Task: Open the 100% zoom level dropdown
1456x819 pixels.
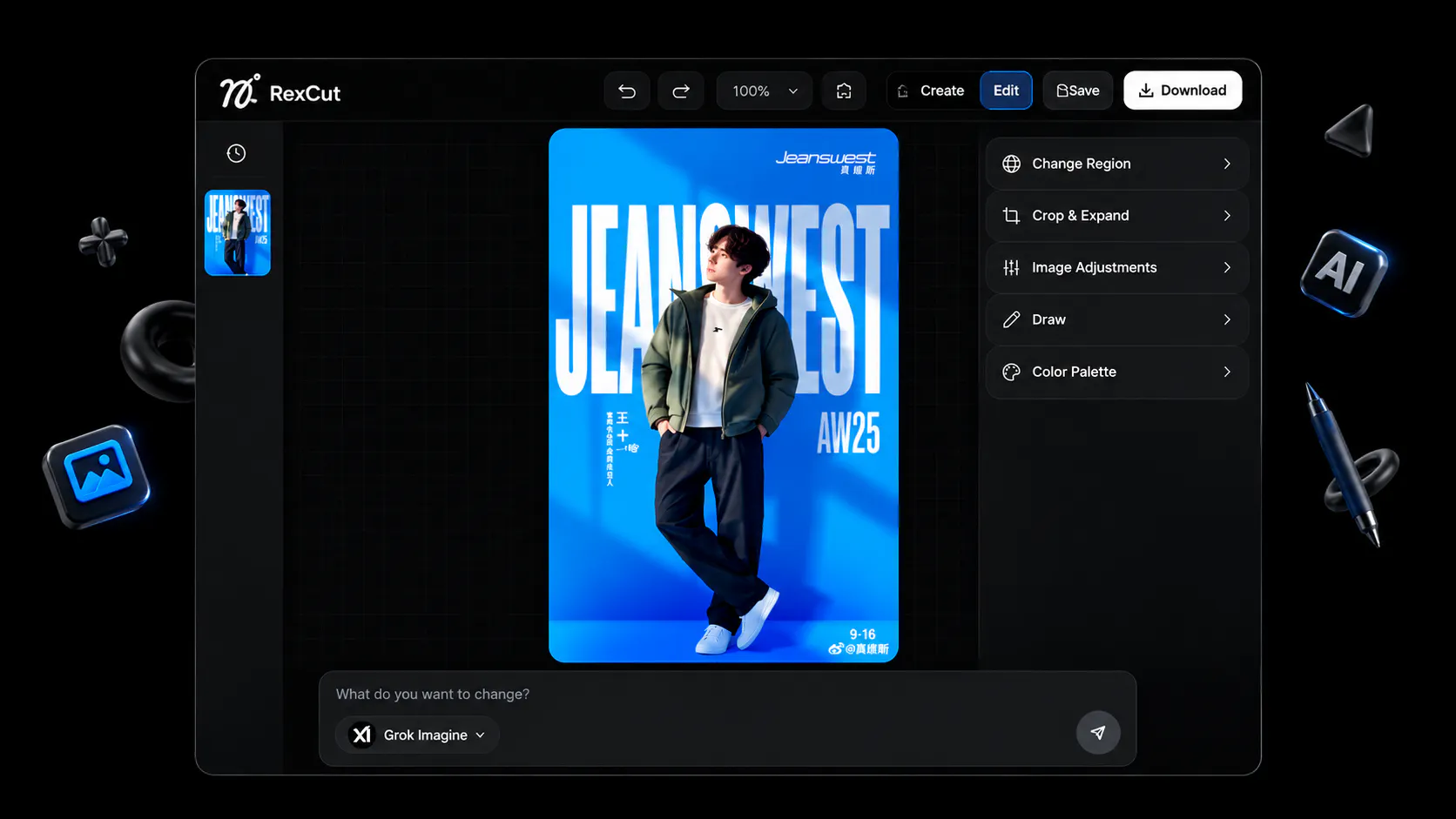Action: coord(765,91)
